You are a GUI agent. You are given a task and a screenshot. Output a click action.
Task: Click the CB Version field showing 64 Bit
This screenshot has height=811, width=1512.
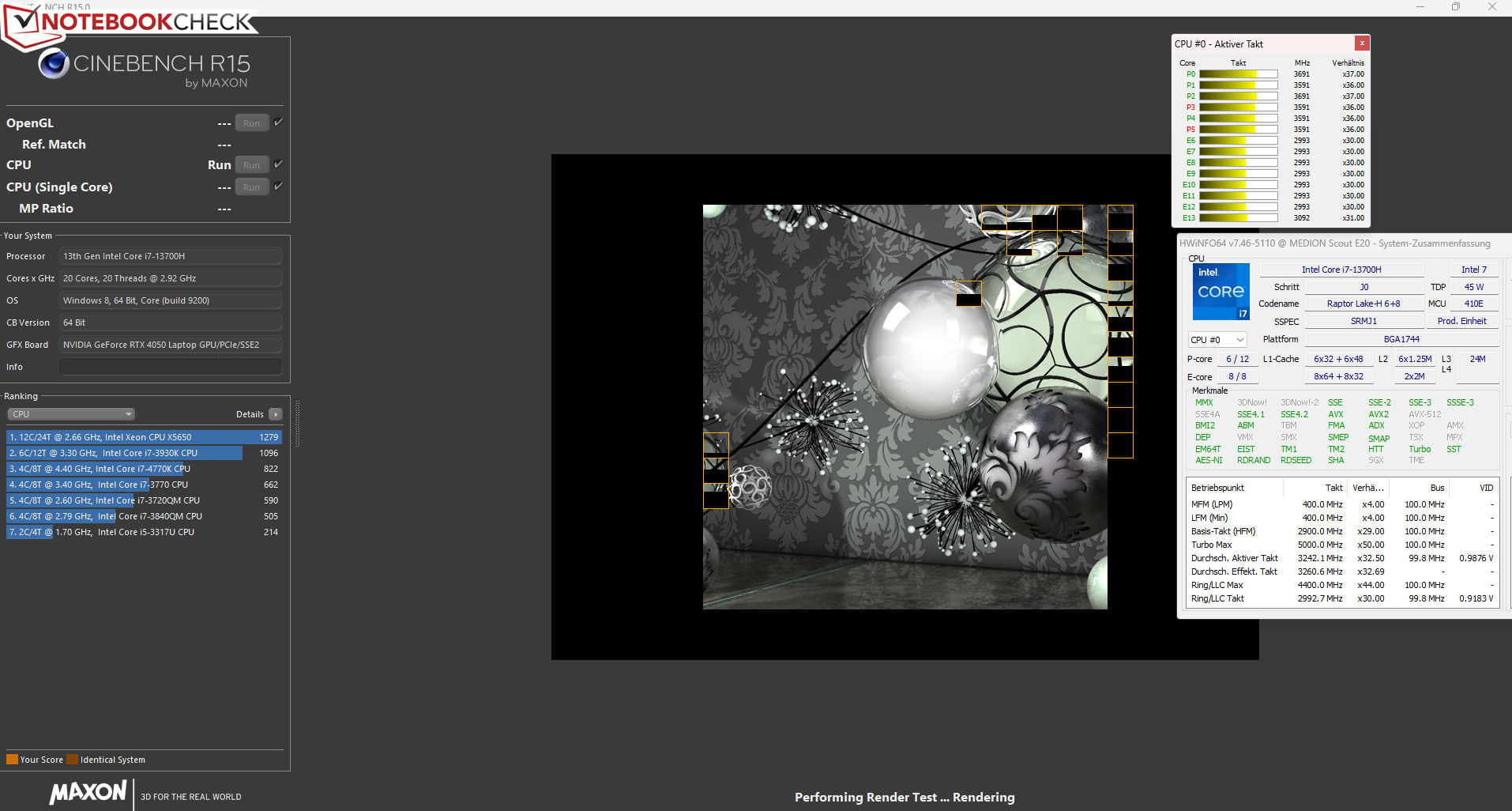(171, 323)
